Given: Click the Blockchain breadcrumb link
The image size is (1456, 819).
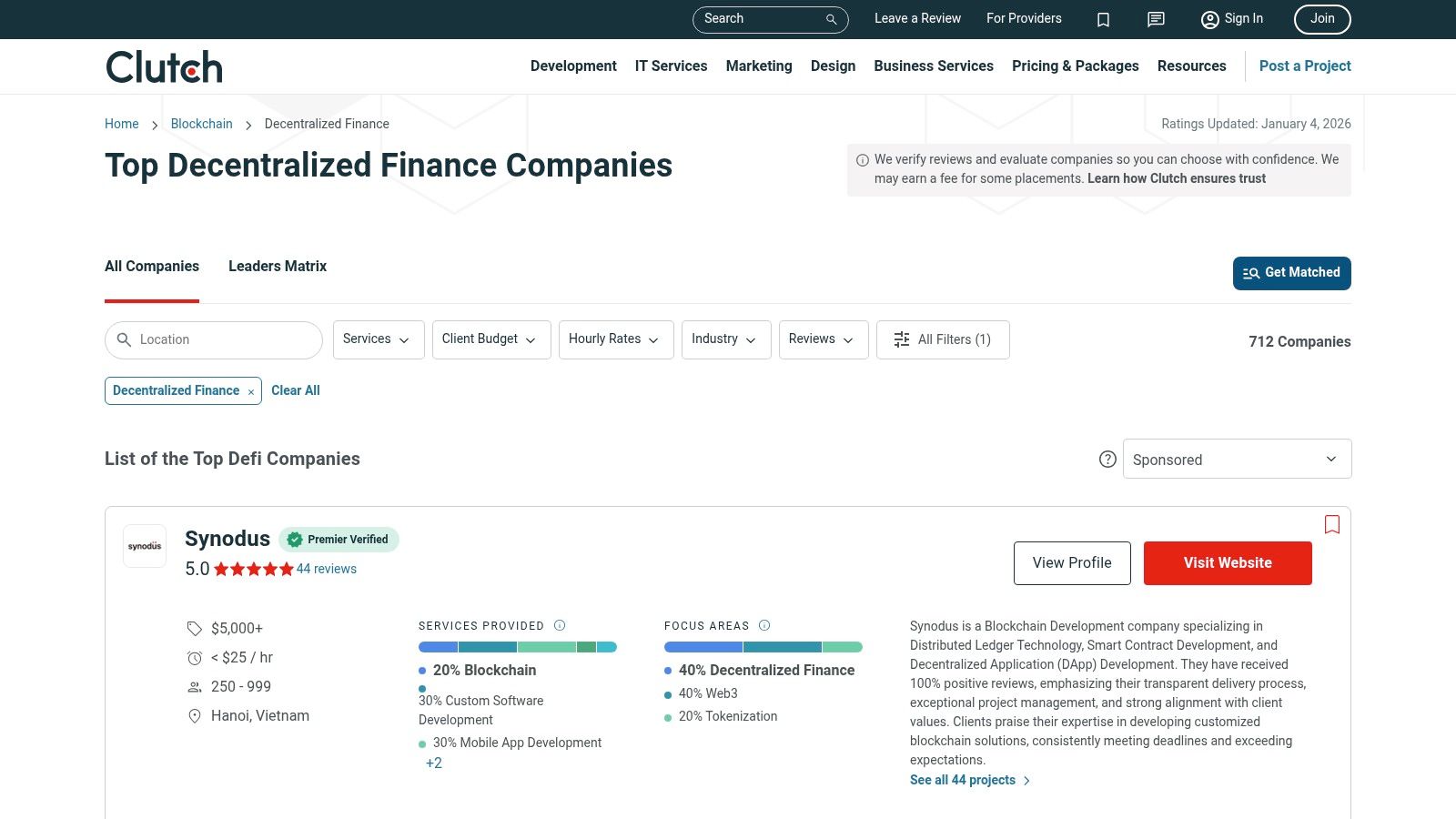Looking at the screenshot, I should click(202, 124).
